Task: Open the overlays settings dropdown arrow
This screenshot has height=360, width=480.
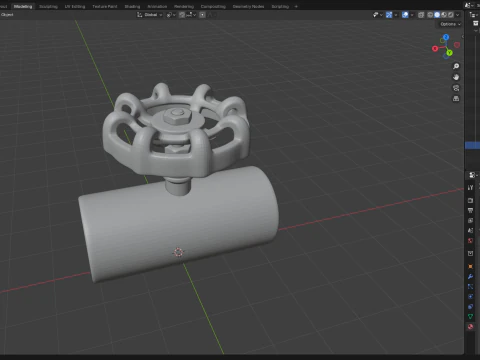Action: 412,15
